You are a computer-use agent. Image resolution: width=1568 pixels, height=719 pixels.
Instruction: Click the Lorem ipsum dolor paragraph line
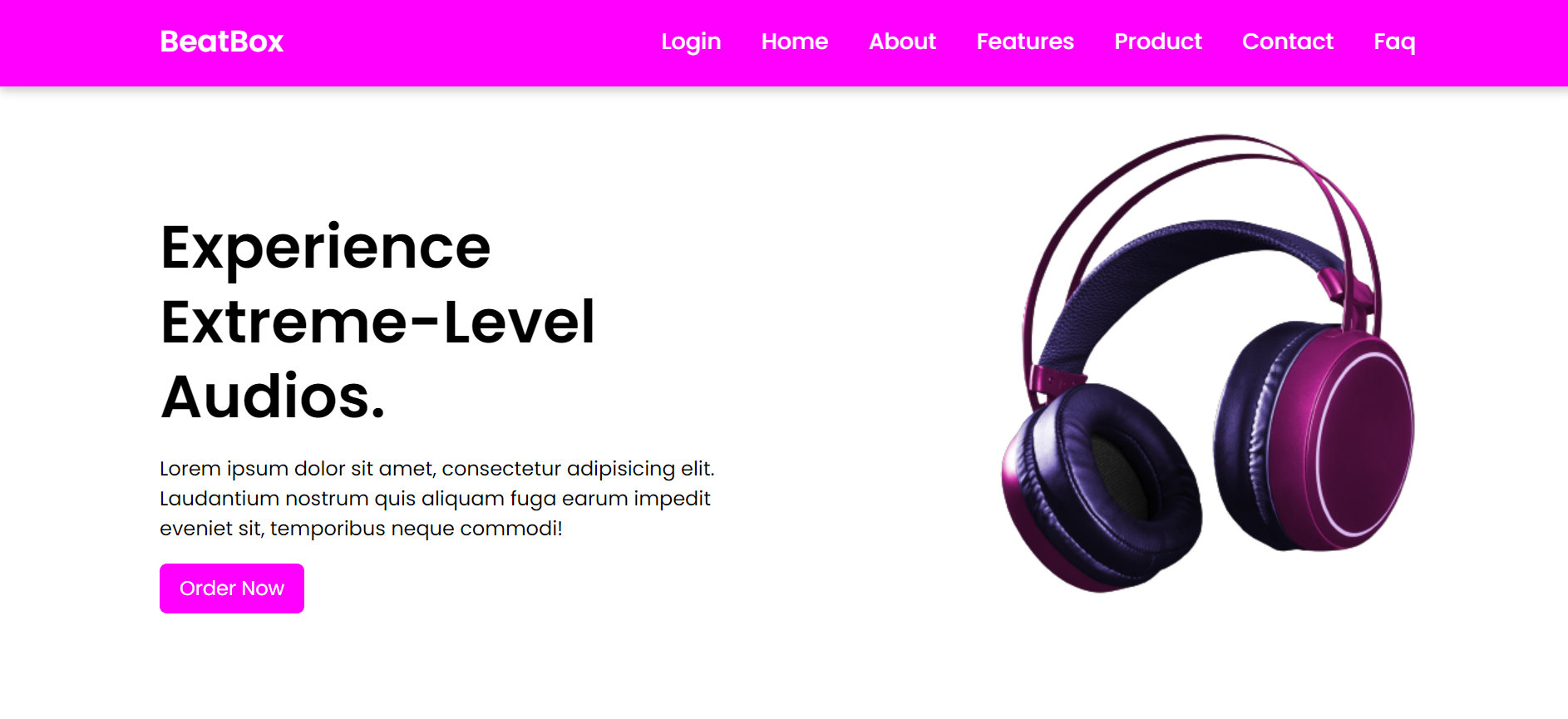(x=437, y=469)
